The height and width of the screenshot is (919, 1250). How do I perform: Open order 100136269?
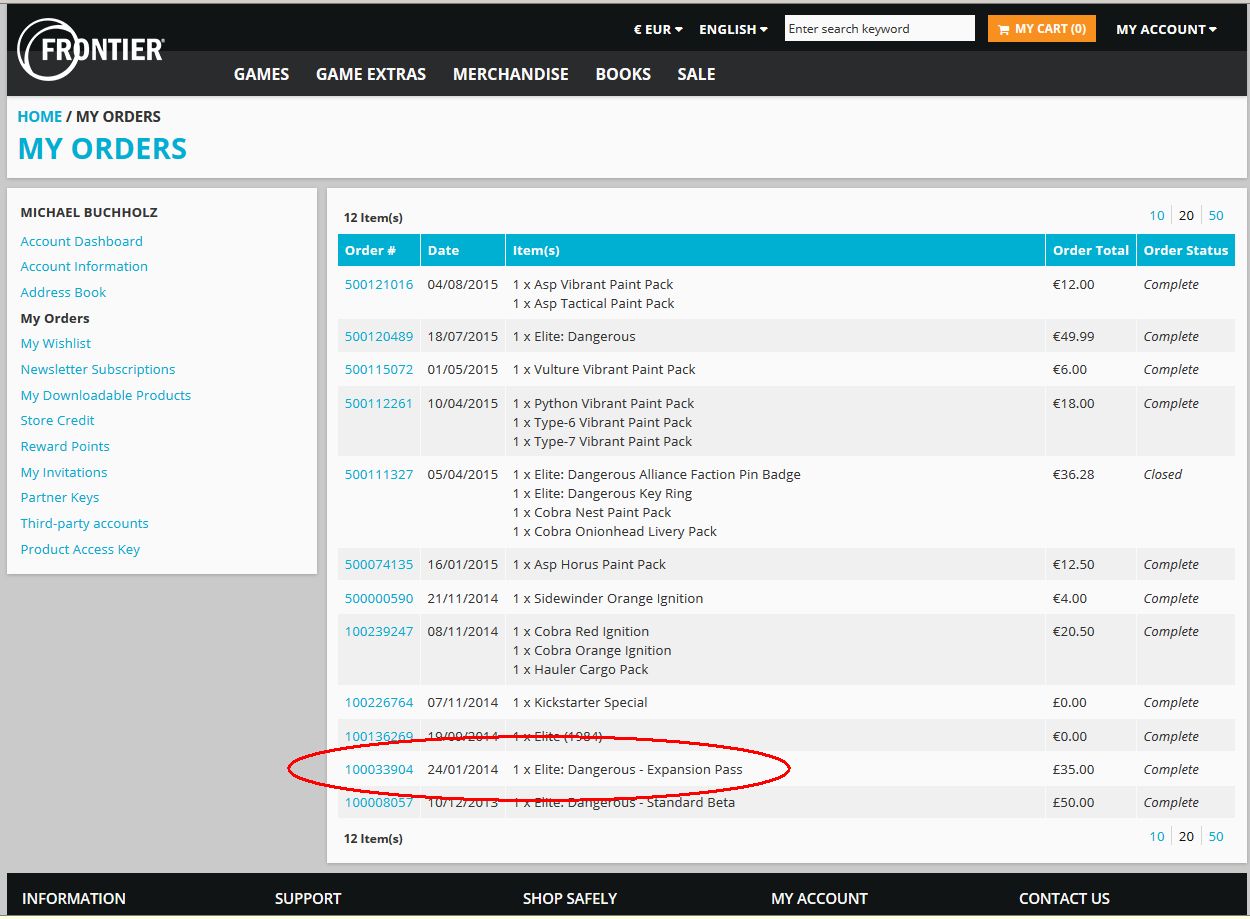[x=379, y=736]
